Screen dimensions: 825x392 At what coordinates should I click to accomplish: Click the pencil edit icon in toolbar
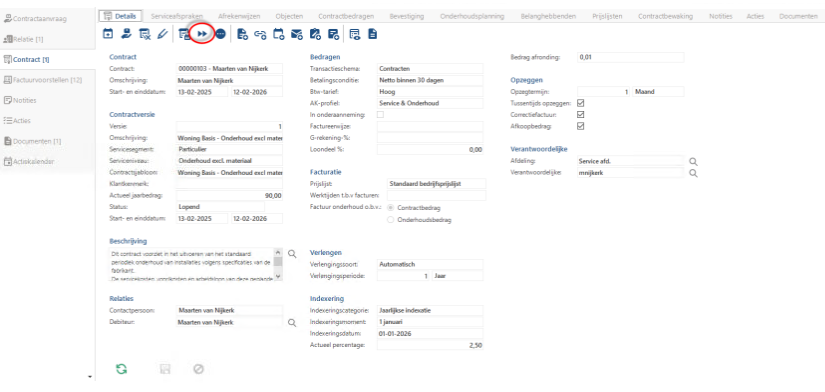(x=162, y=34)
